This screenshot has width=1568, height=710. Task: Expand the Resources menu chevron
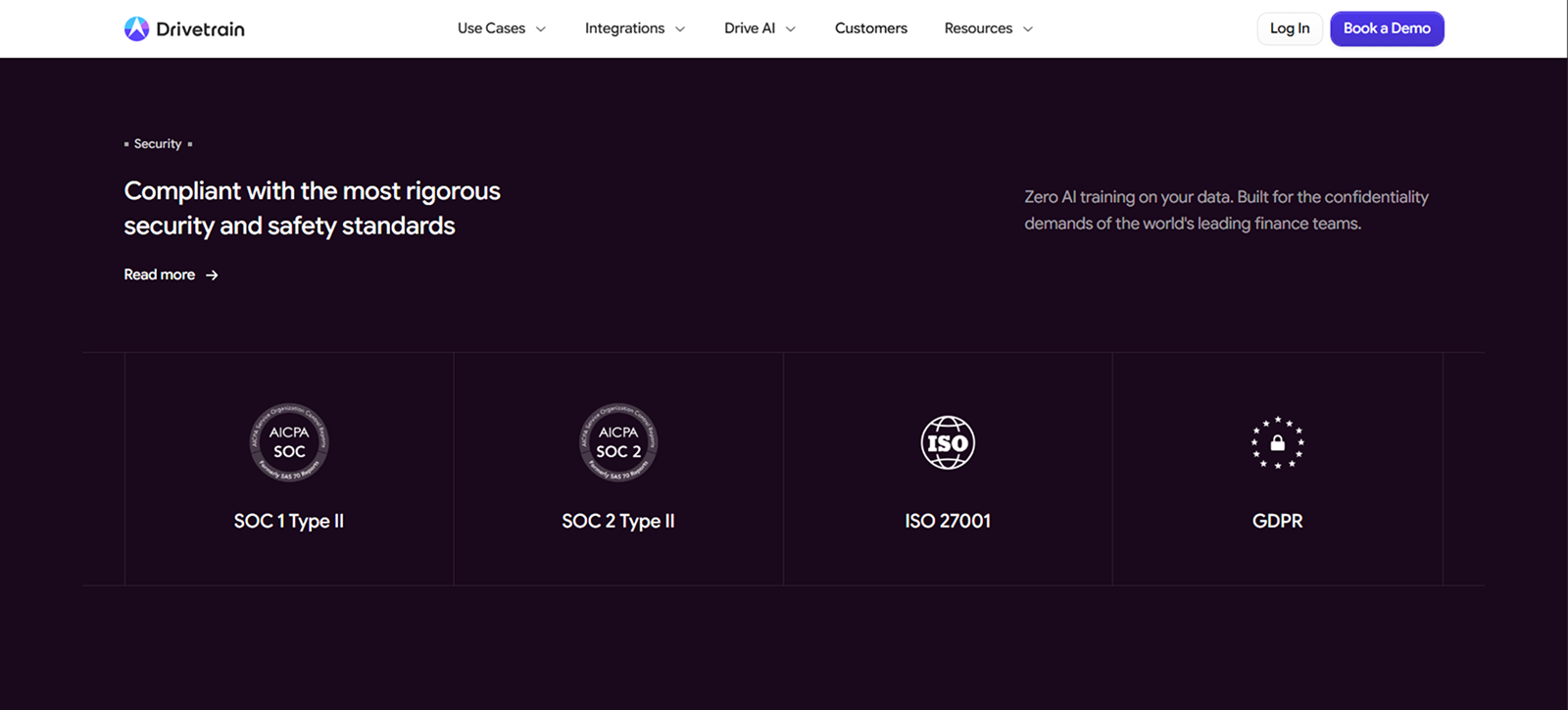pos(1028,29)
